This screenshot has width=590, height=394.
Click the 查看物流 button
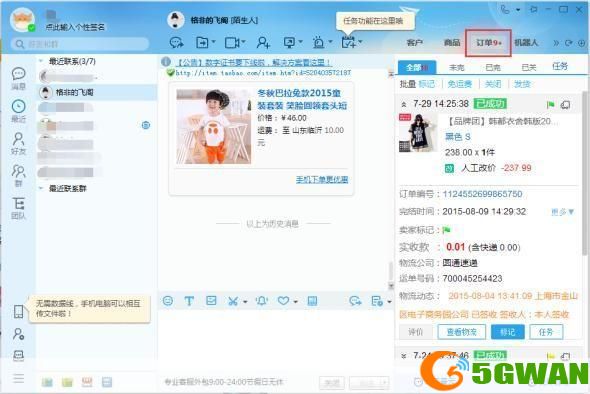461,332
